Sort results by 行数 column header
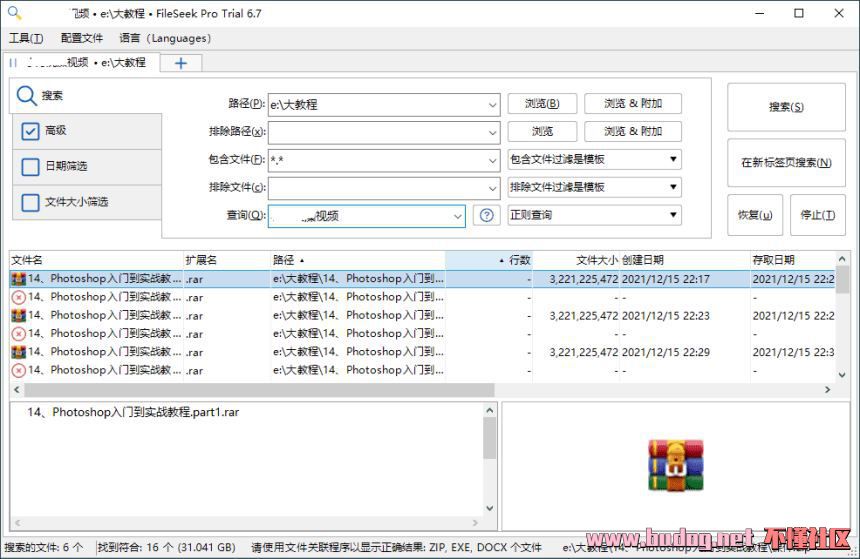This screenshot has width=860, height=559. pyautogui.click(x=489, y=260)
